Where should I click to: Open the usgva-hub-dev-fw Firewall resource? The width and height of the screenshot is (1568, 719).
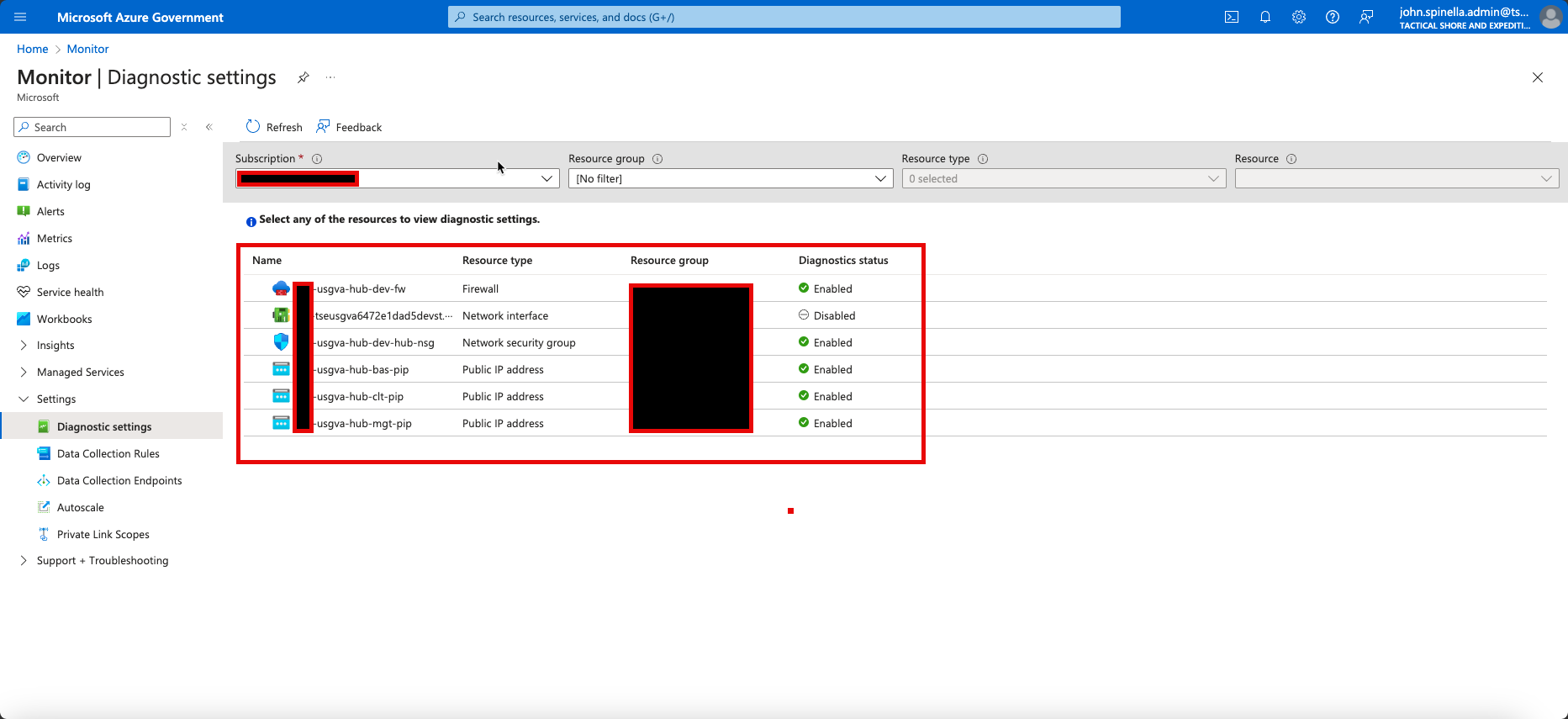point(361,289)
